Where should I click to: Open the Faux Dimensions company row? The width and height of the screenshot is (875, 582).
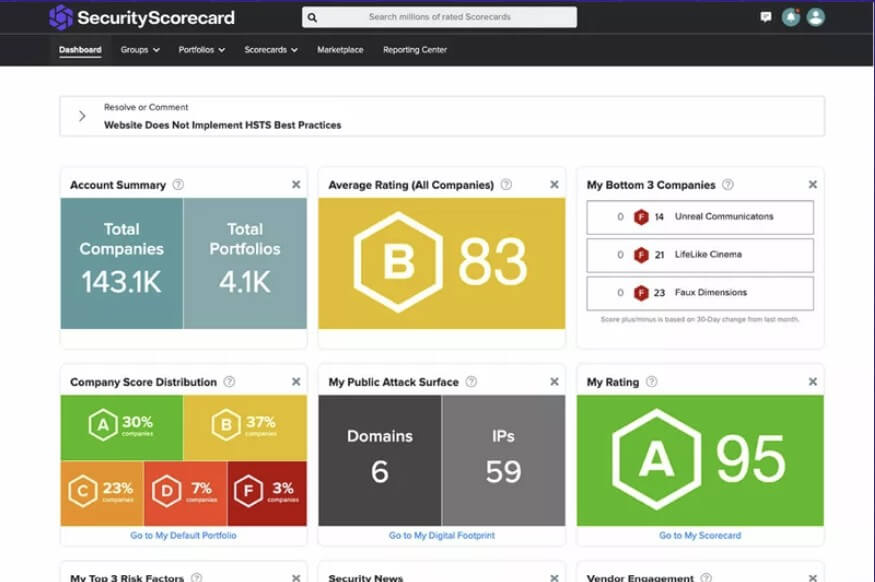coord(700,293)
